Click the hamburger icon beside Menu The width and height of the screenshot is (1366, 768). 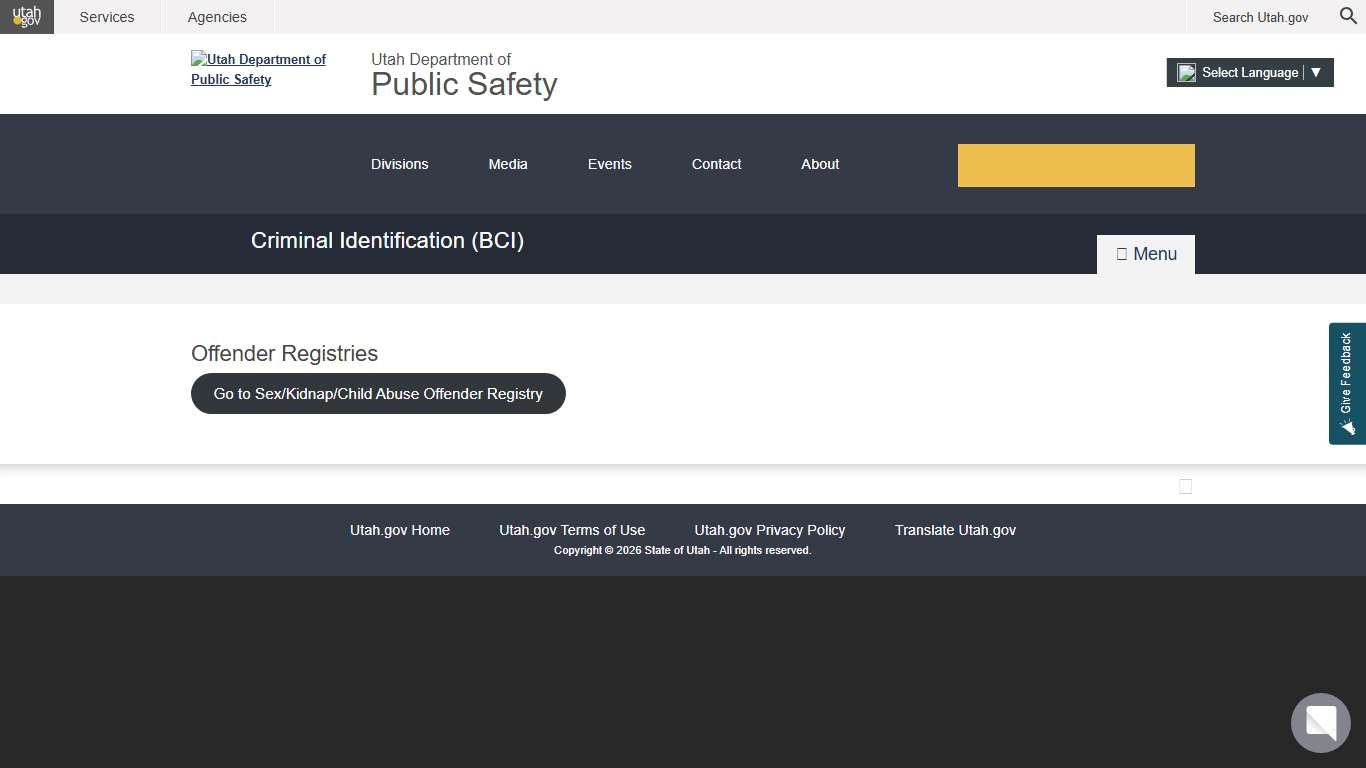(x=1121, y=253)
